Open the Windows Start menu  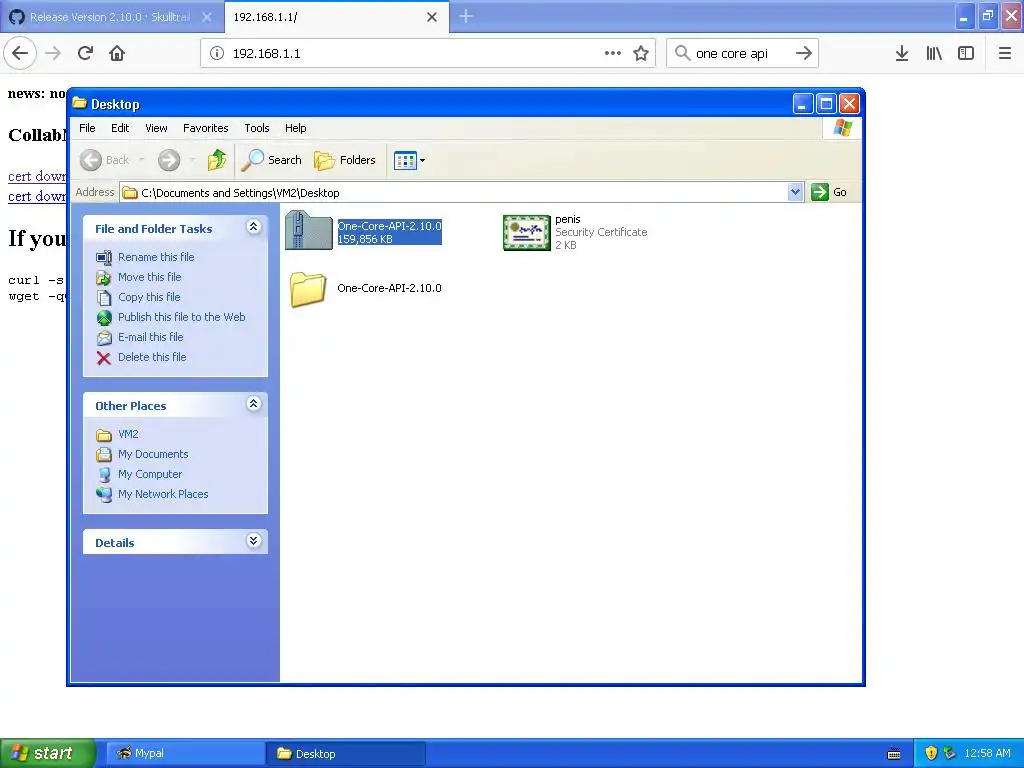coord(47,753)
